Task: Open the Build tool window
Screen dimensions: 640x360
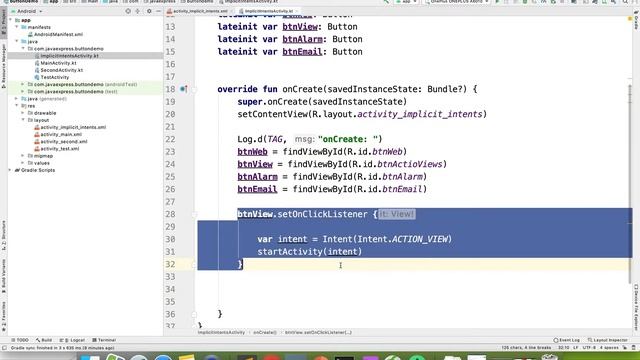Action: 44,340
